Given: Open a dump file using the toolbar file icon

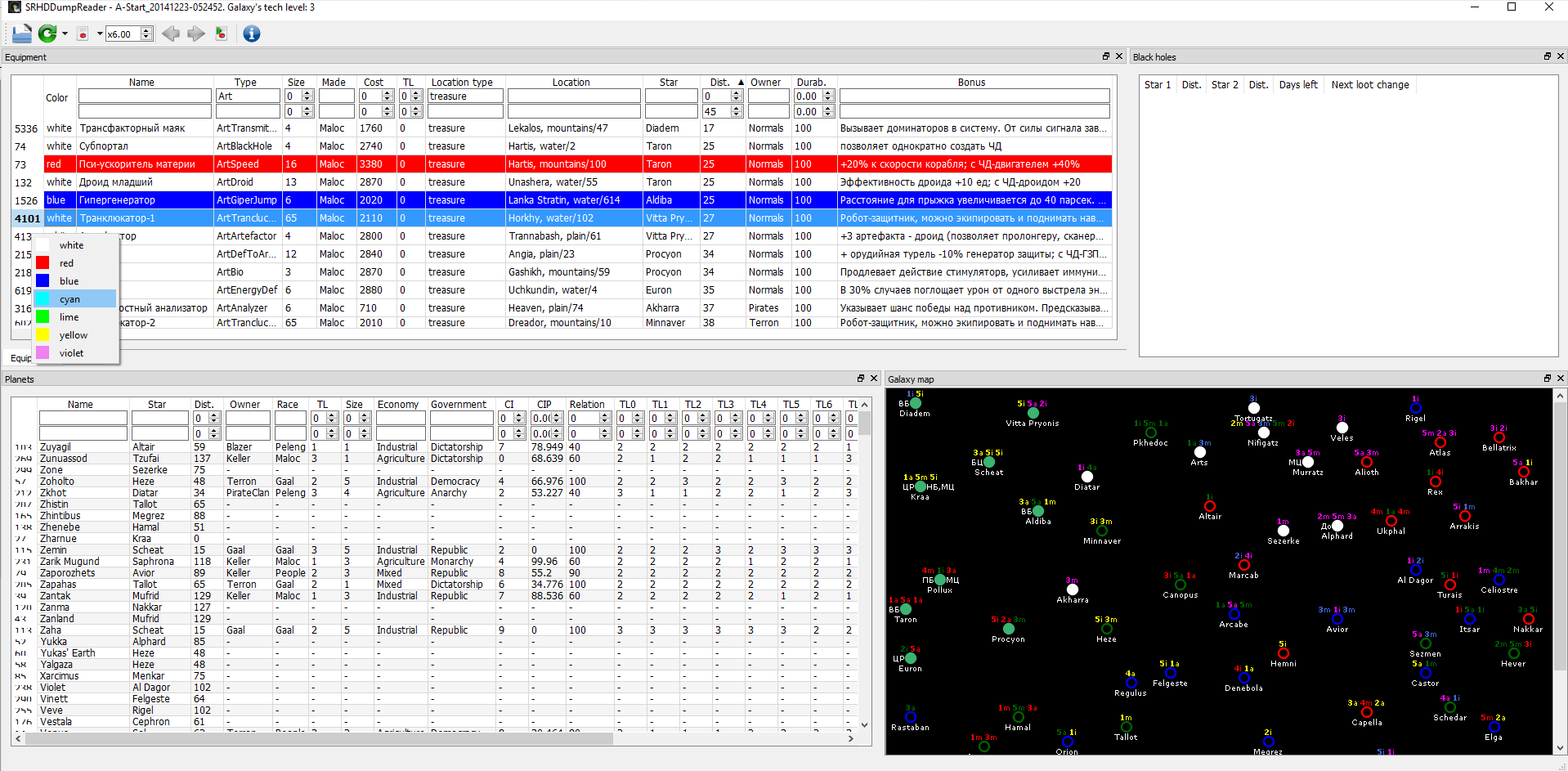Looking at the screenshot, I should (x=22, y=34).
